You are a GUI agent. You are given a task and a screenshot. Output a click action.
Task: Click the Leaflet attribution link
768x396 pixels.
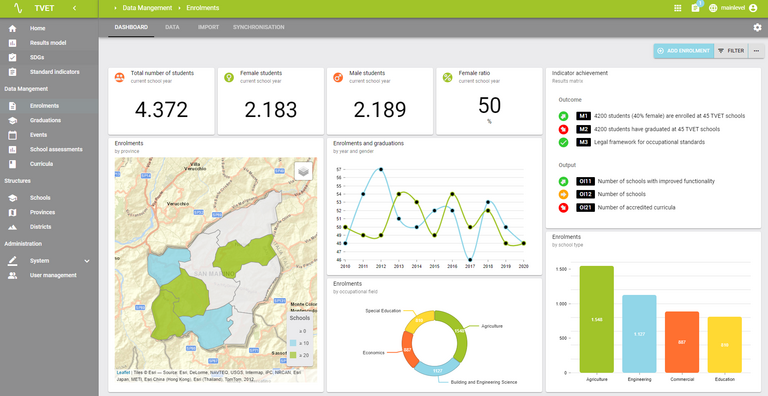(123, 372)
